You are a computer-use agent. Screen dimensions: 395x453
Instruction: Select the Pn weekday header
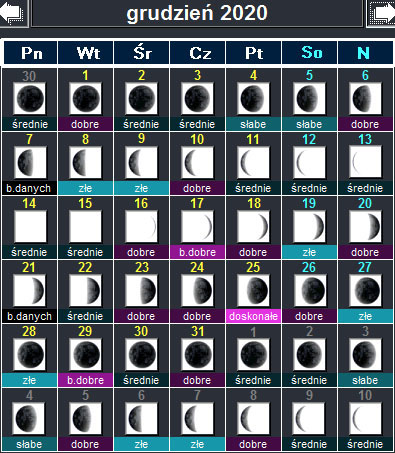click(30, 53)
